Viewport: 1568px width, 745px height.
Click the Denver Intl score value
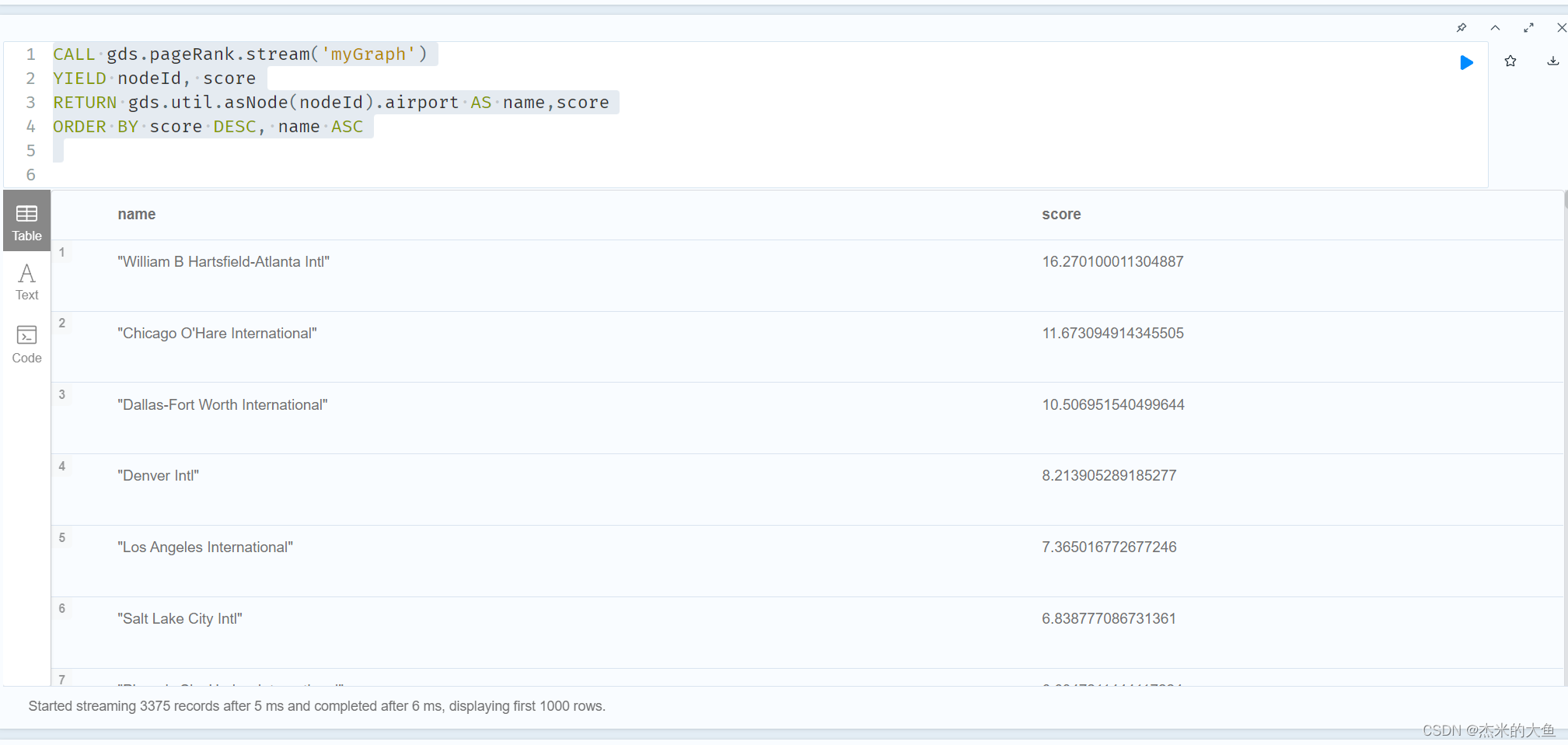pyautogui.click(x=1108, y=475)
